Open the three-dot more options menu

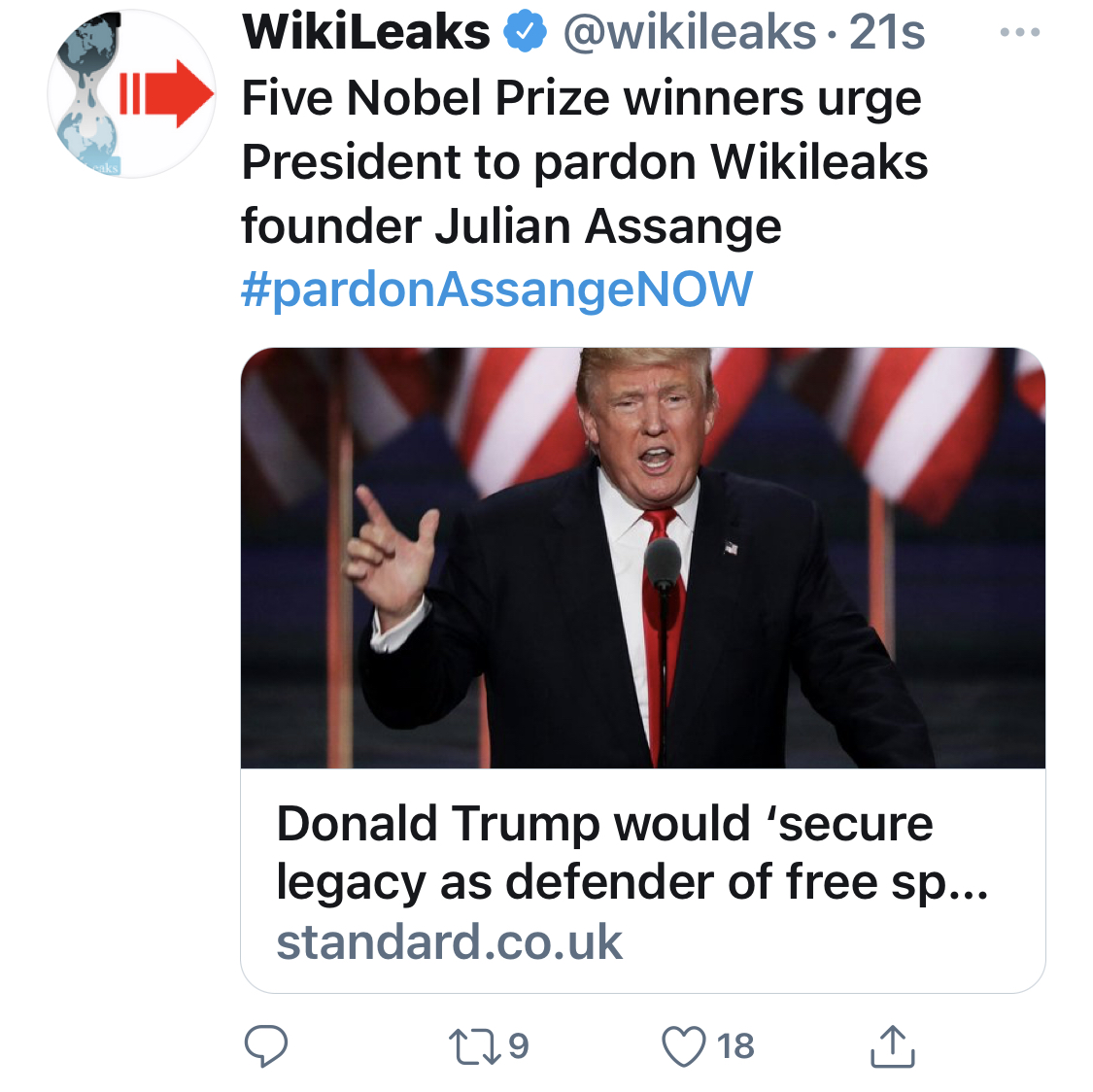(1019, 33)
